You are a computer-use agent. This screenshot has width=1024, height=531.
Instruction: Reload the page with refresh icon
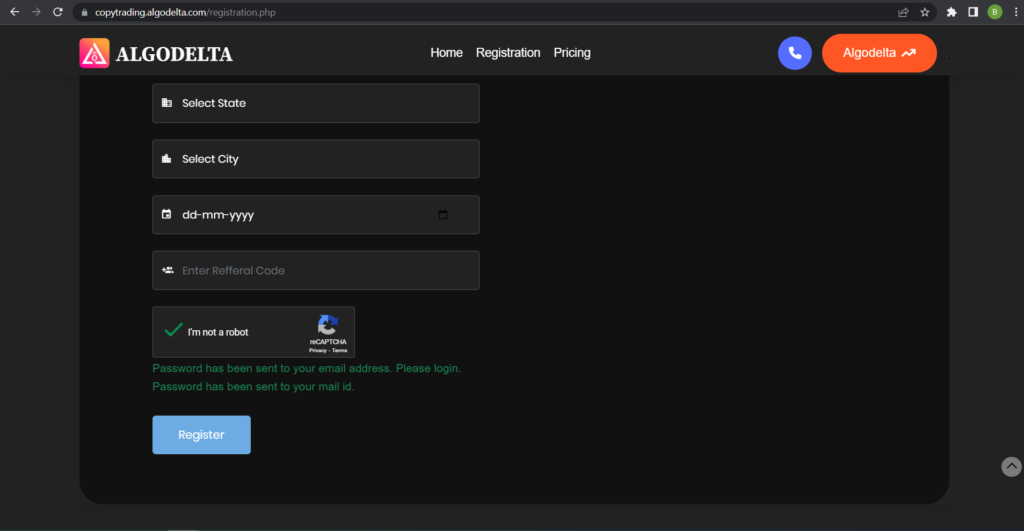tap(57, 12)
